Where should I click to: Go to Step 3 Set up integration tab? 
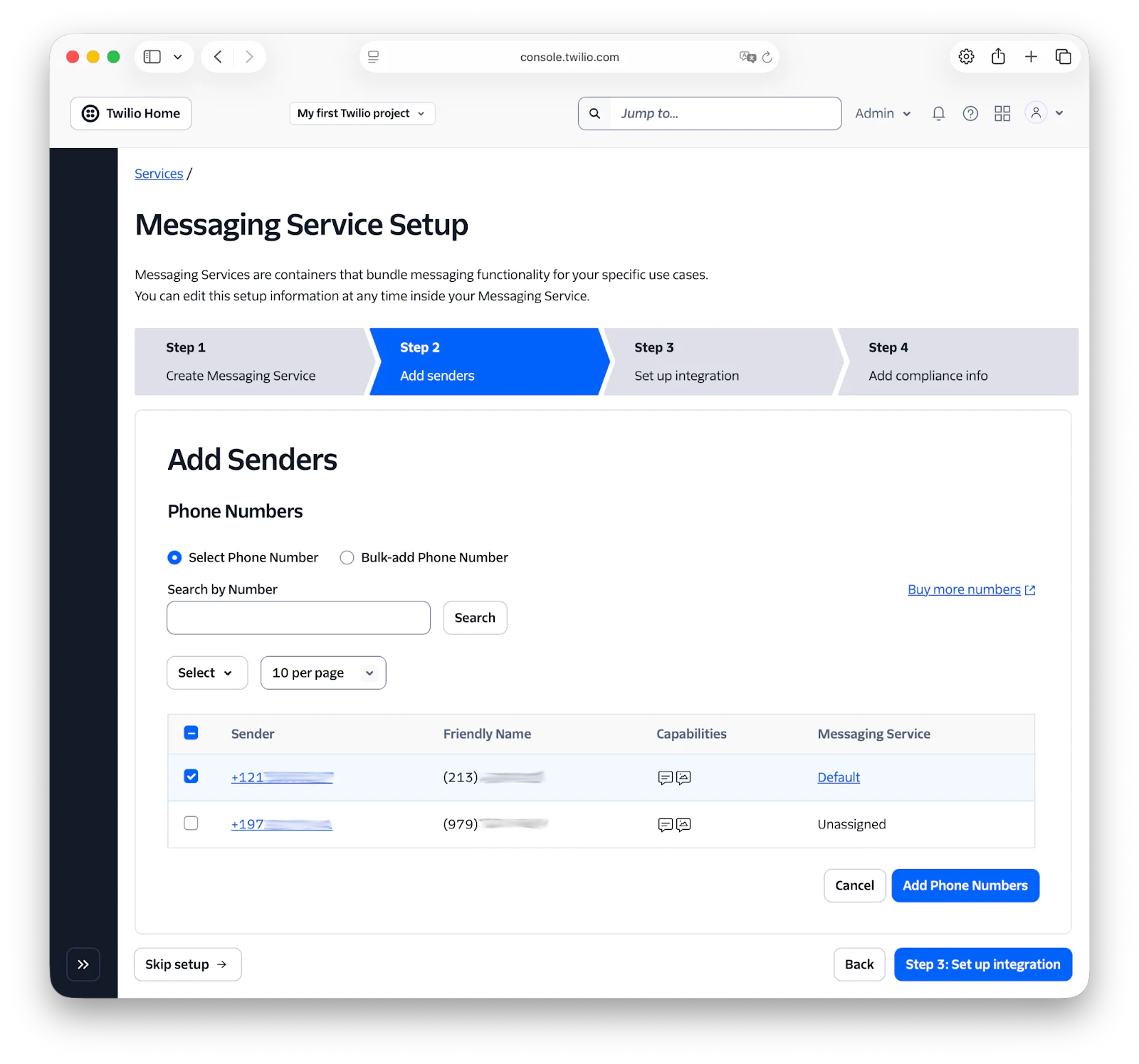[x=719, y=362]
